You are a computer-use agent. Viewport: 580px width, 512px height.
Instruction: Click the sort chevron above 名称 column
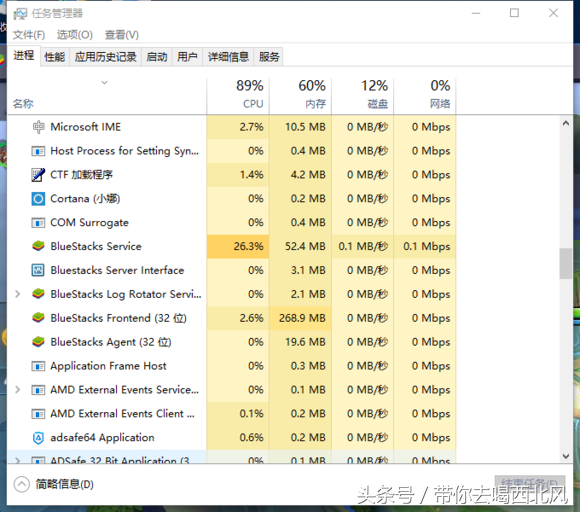pos(105,82)
